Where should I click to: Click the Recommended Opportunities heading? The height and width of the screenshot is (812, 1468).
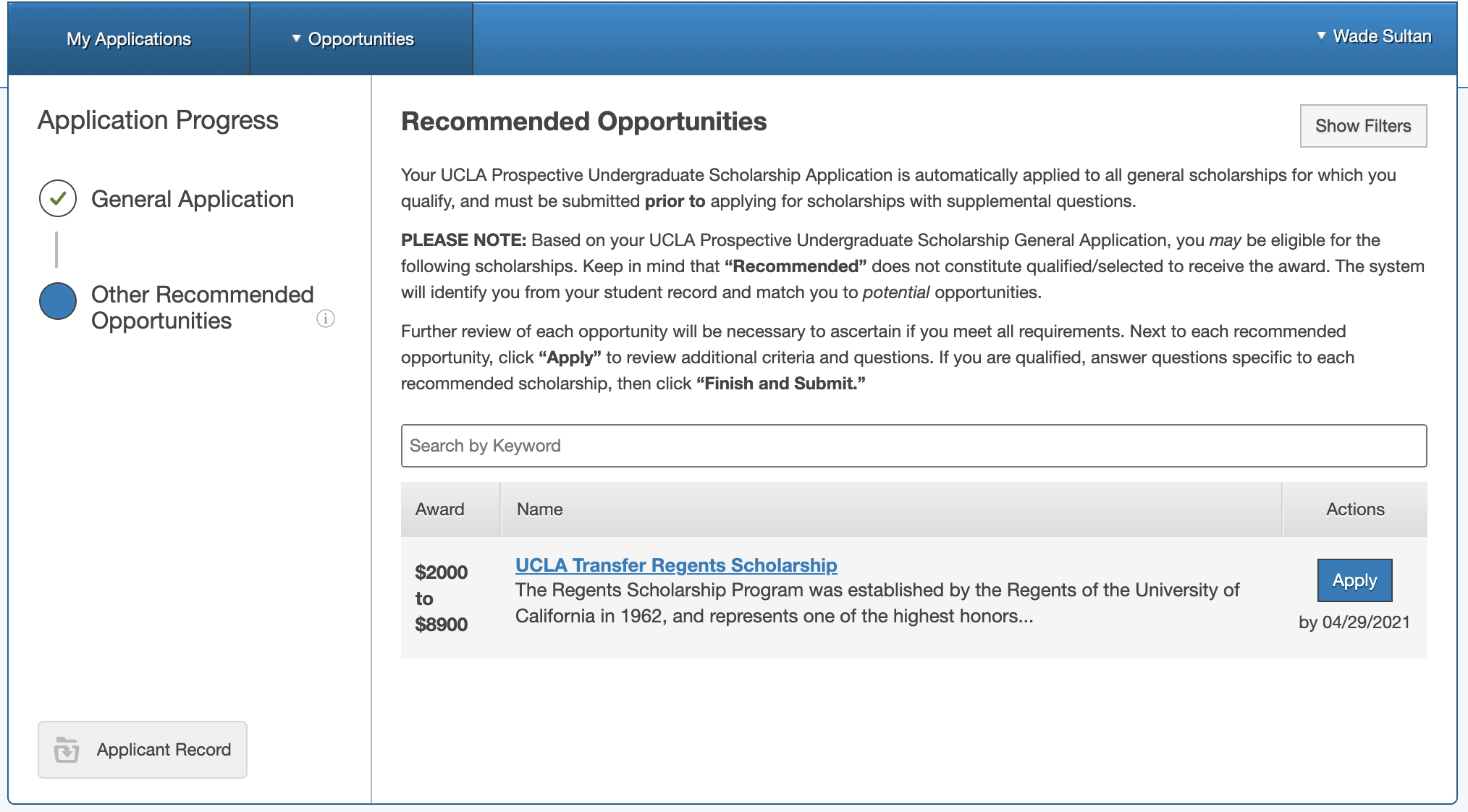pos(583,122)
